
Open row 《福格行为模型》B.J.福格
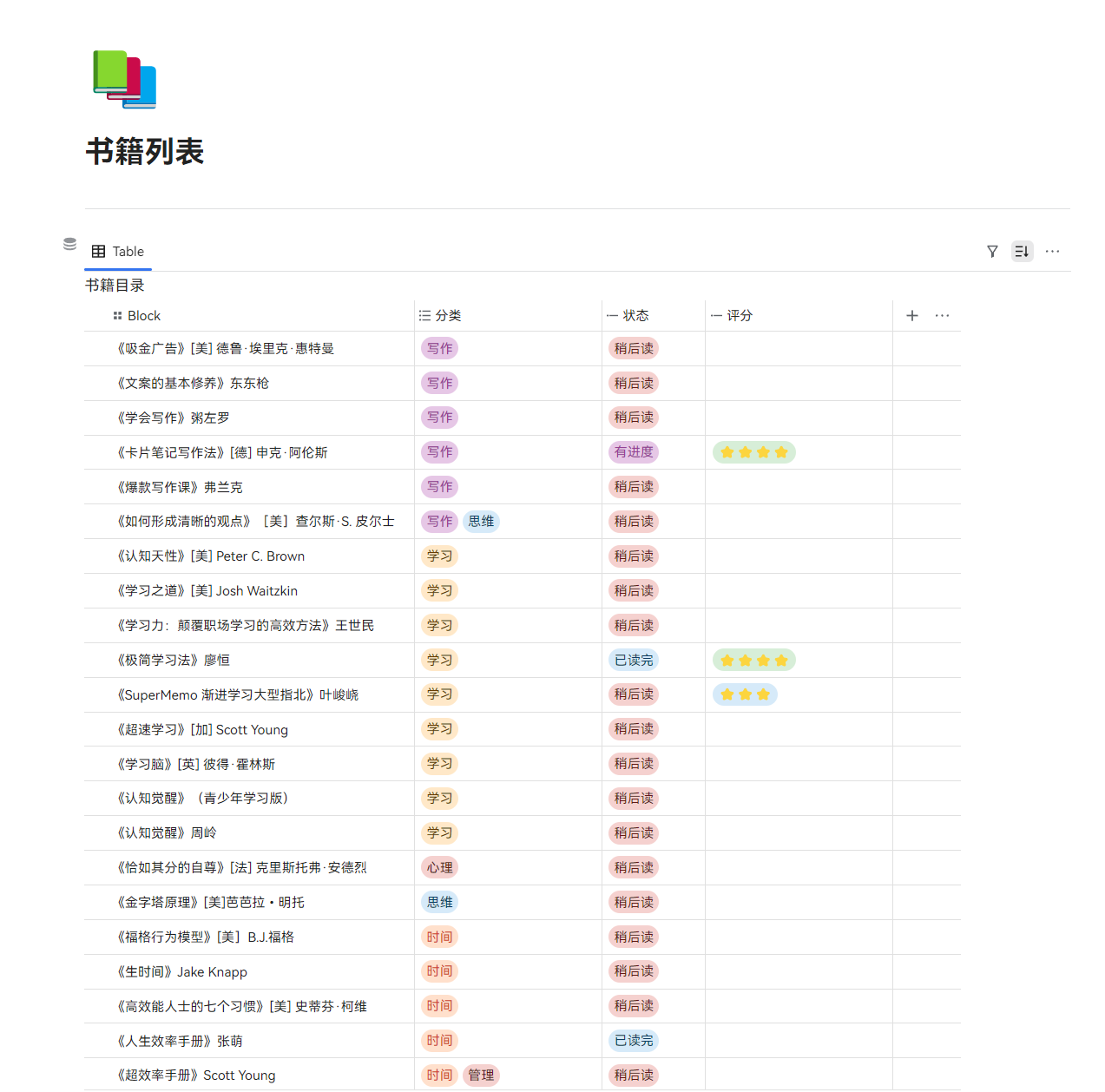click(206, 937)
